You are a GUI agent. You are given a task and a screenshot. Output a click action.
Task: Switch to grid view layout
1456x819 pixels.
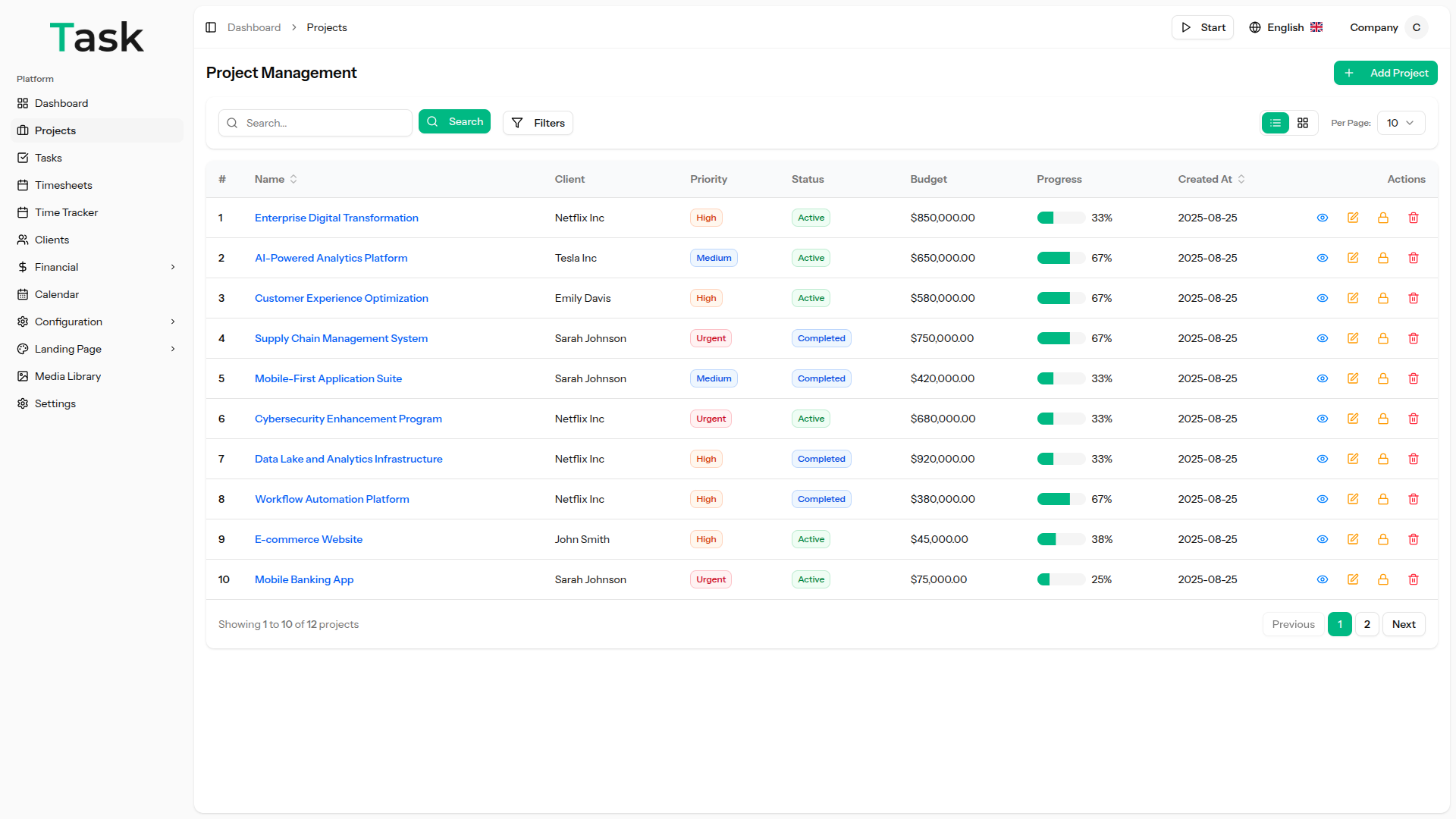(x=1303, y=123)
